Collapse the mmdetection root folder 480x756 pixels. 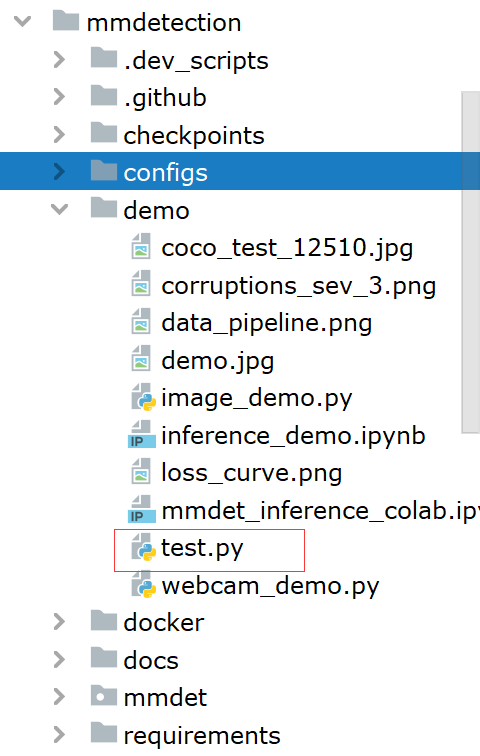pyautogui.click(x=23, y=22)
